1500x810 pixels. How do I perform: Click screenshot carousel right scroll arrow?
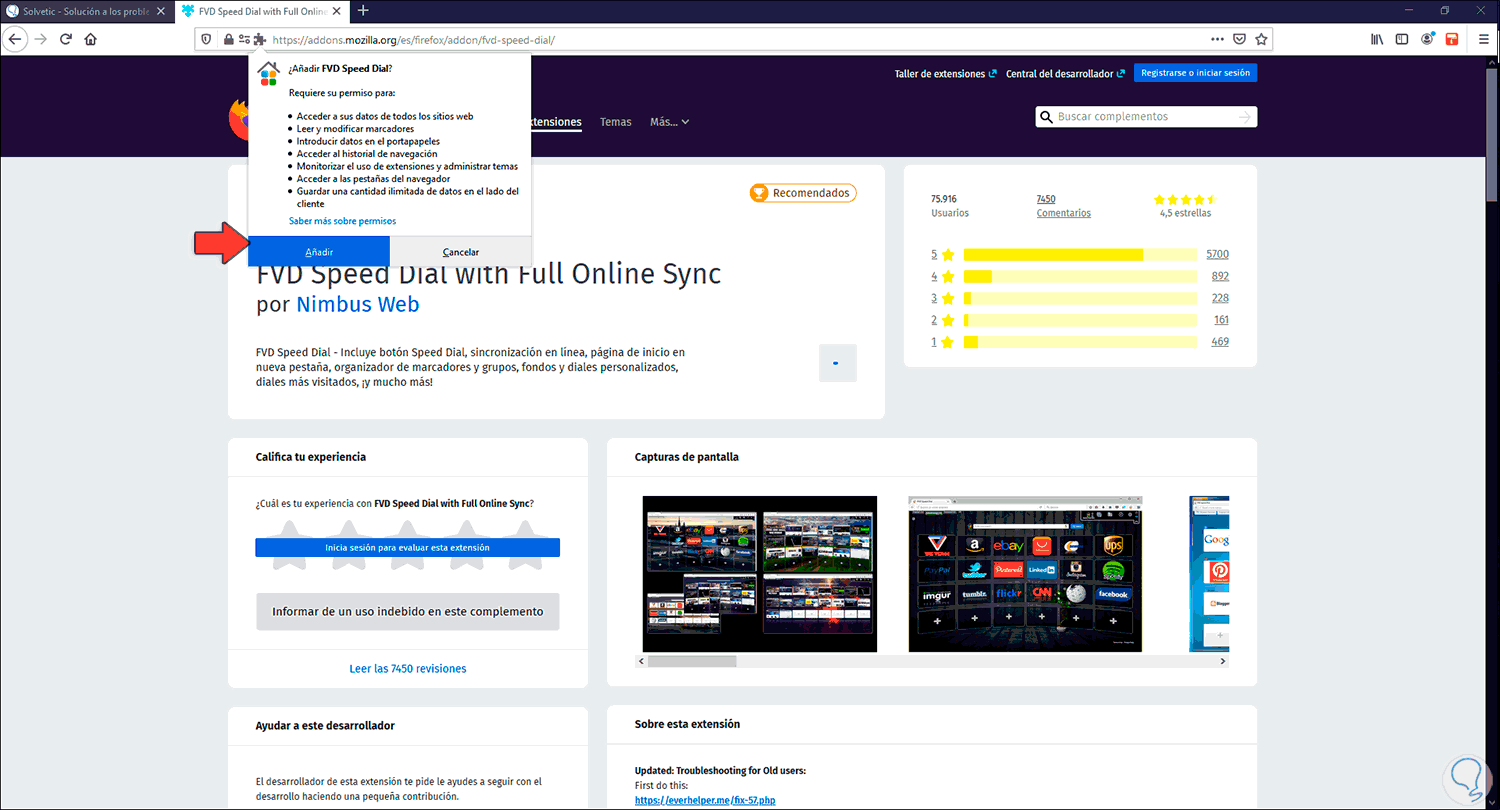pos(1224,661)
